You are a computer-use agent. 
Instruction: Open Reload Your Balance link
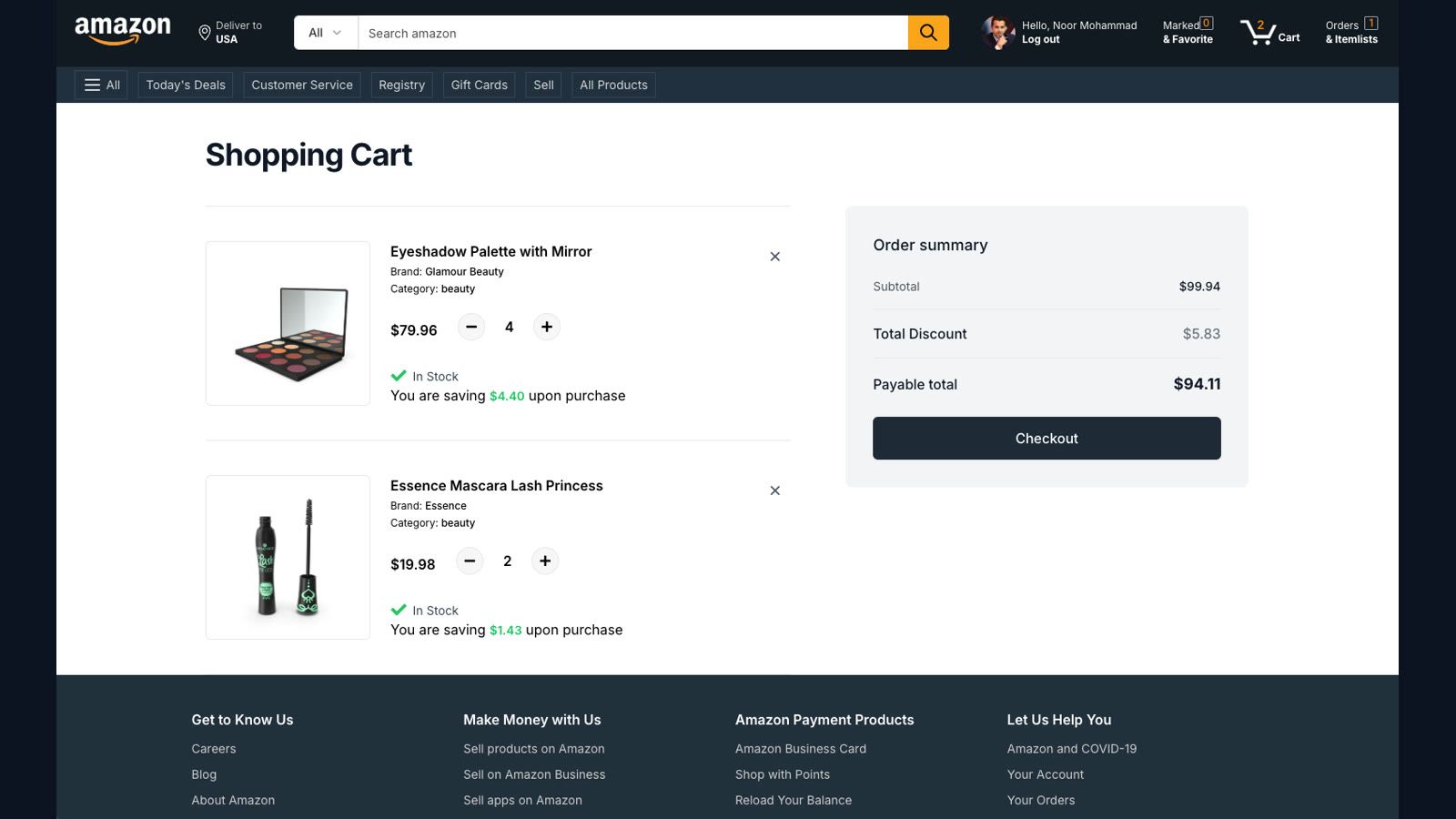[794, 800]
